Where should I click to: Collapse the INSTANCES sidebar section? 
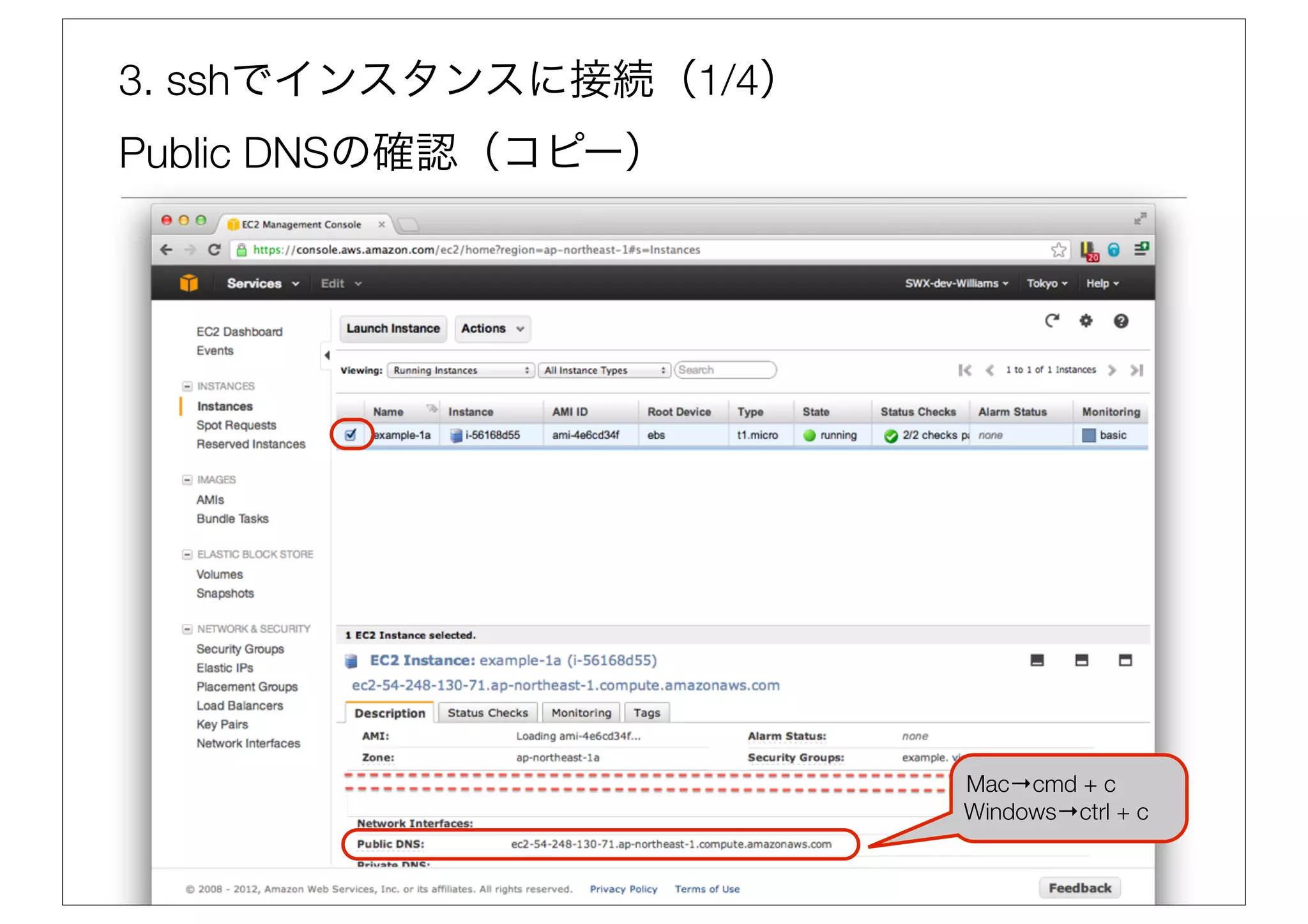[187, 386]
